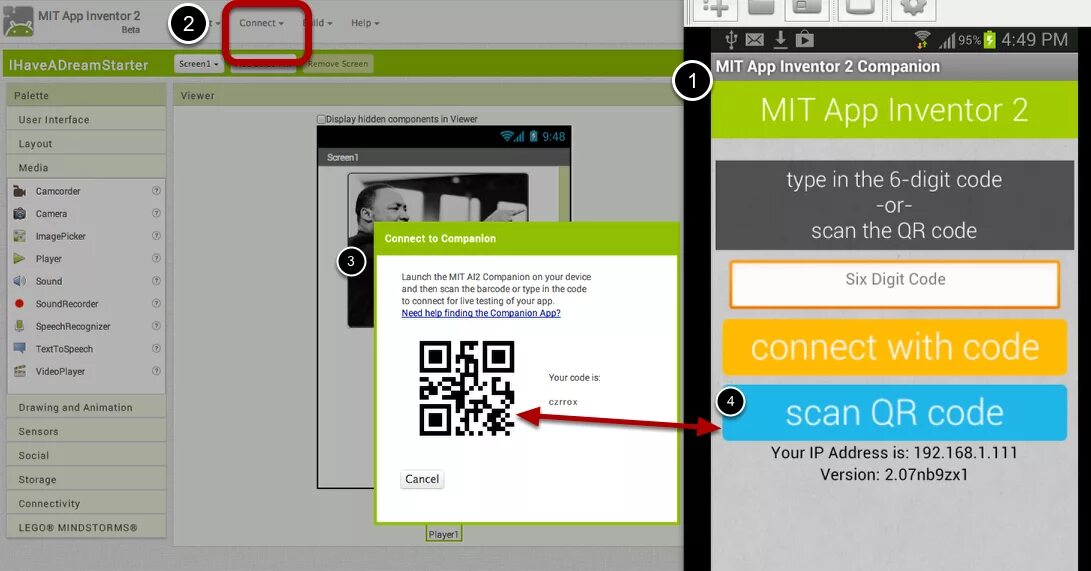Open help for Camera component
Image resolution: width=1091 pixels, height=571 pixels.
pyautogui.click(x=156, y=213)
